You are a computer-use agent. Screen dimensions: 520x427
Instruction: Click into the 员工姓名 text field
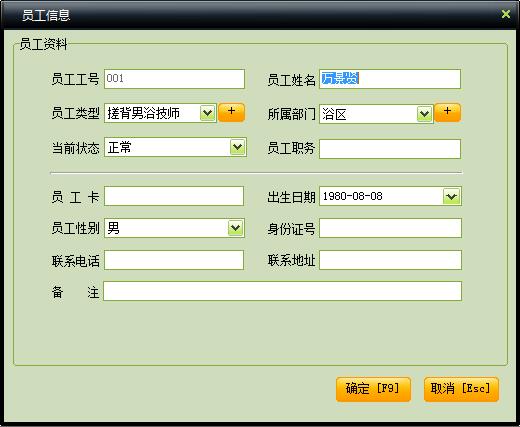tap(390, 79)
